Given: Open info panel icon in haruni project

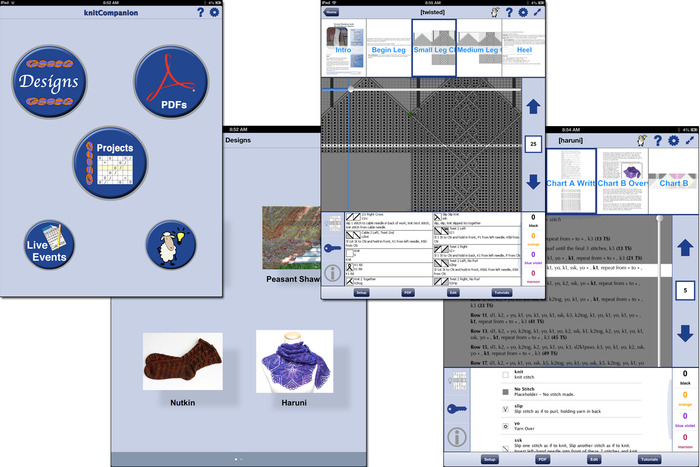Looking at the screenshot, I should [x=457, y=437].
